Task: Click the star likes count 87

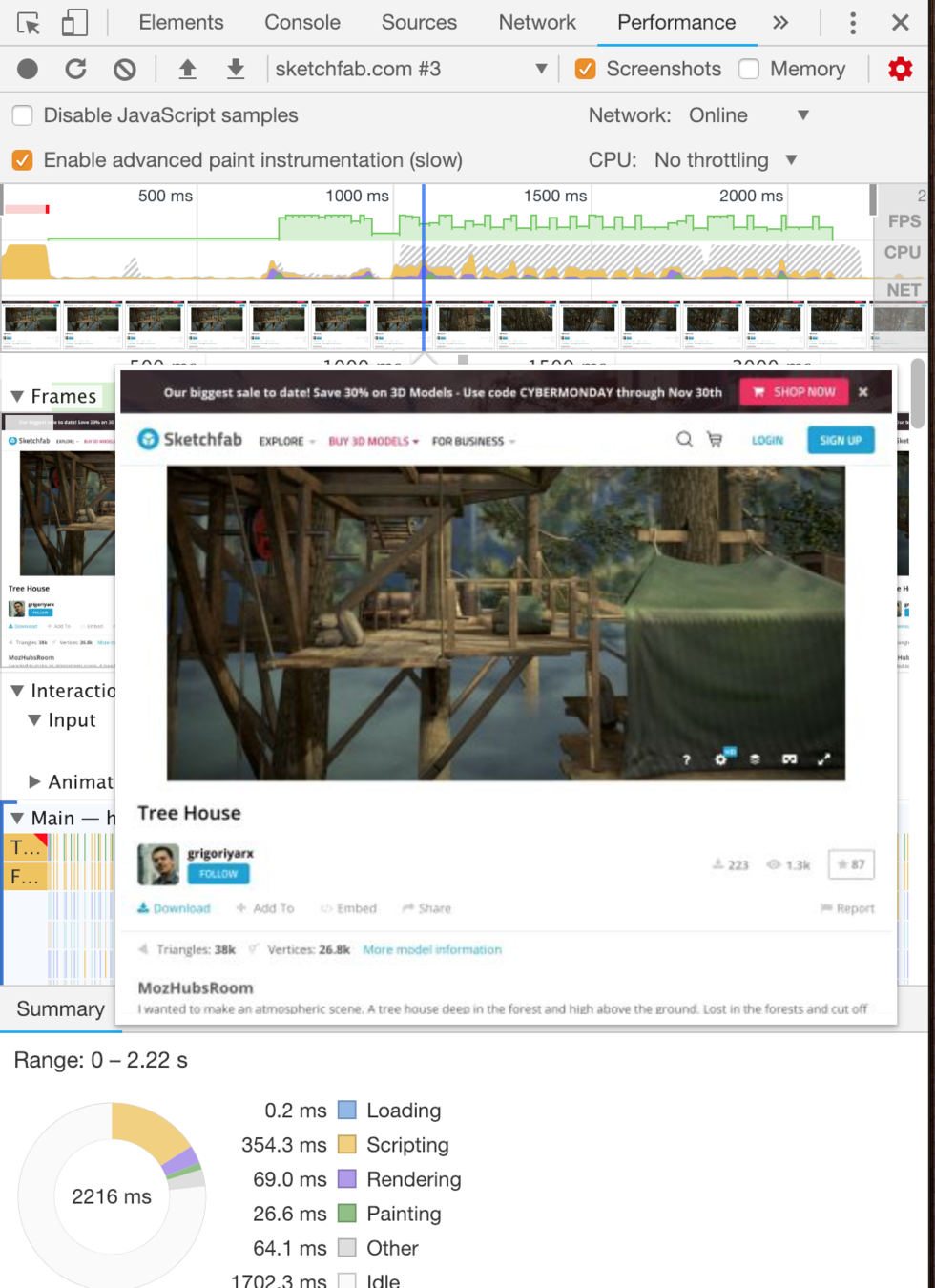Action: 851,864
